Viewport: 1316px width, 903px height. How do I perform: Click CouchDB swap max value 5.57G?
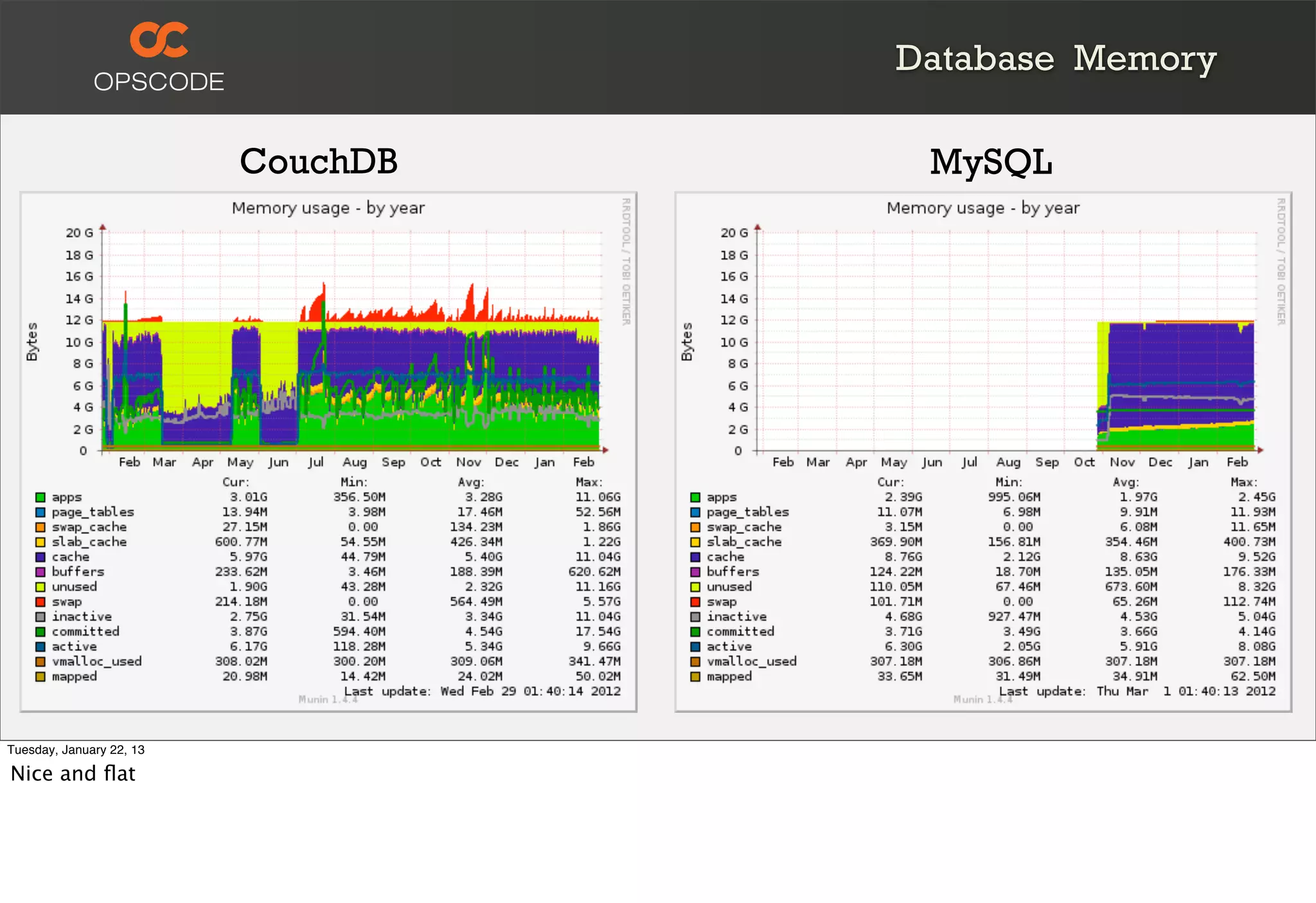coord(602,602)
